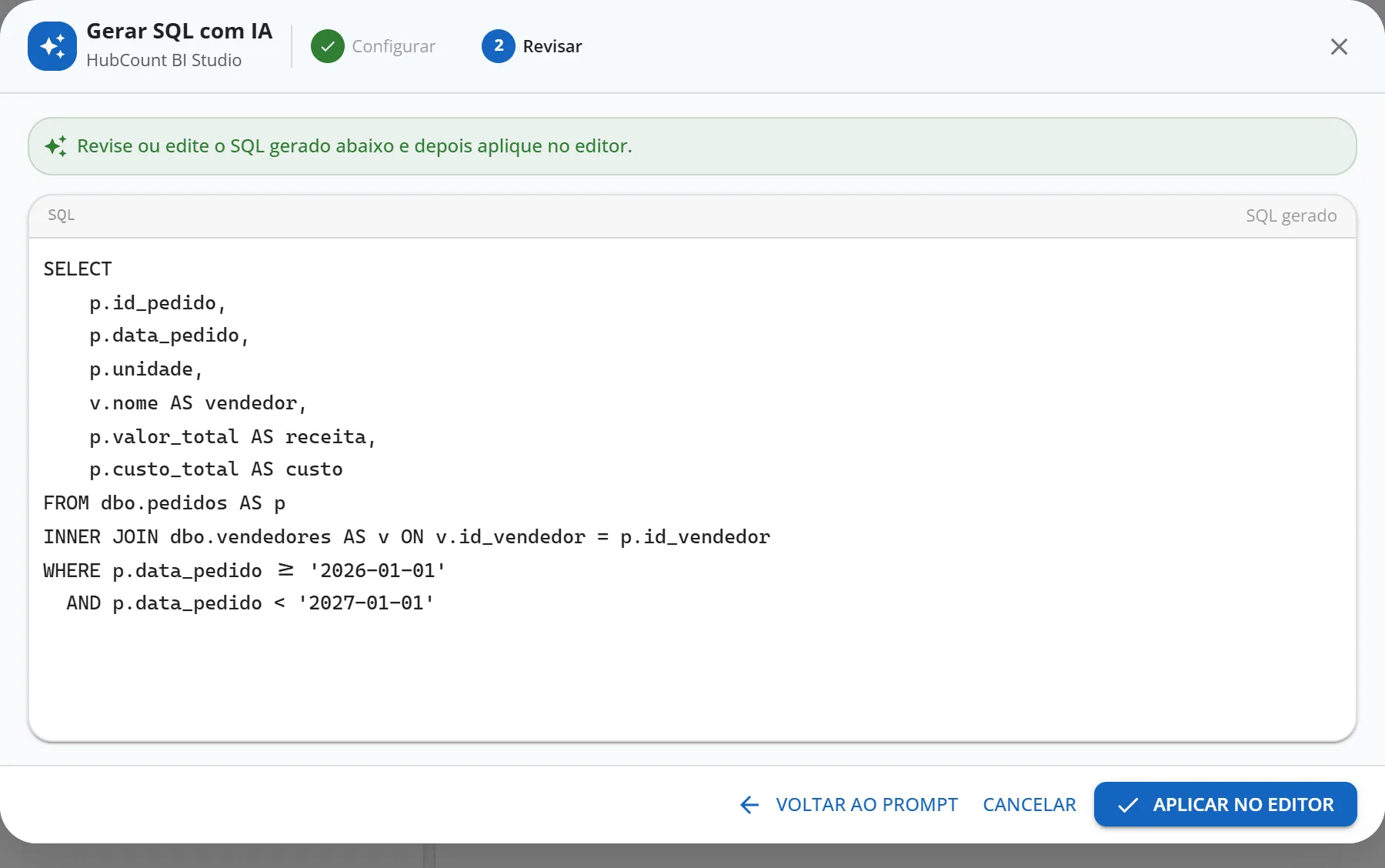Click the p.id_pedido line
Screen dimensions: 1385x868
(158, 302)
